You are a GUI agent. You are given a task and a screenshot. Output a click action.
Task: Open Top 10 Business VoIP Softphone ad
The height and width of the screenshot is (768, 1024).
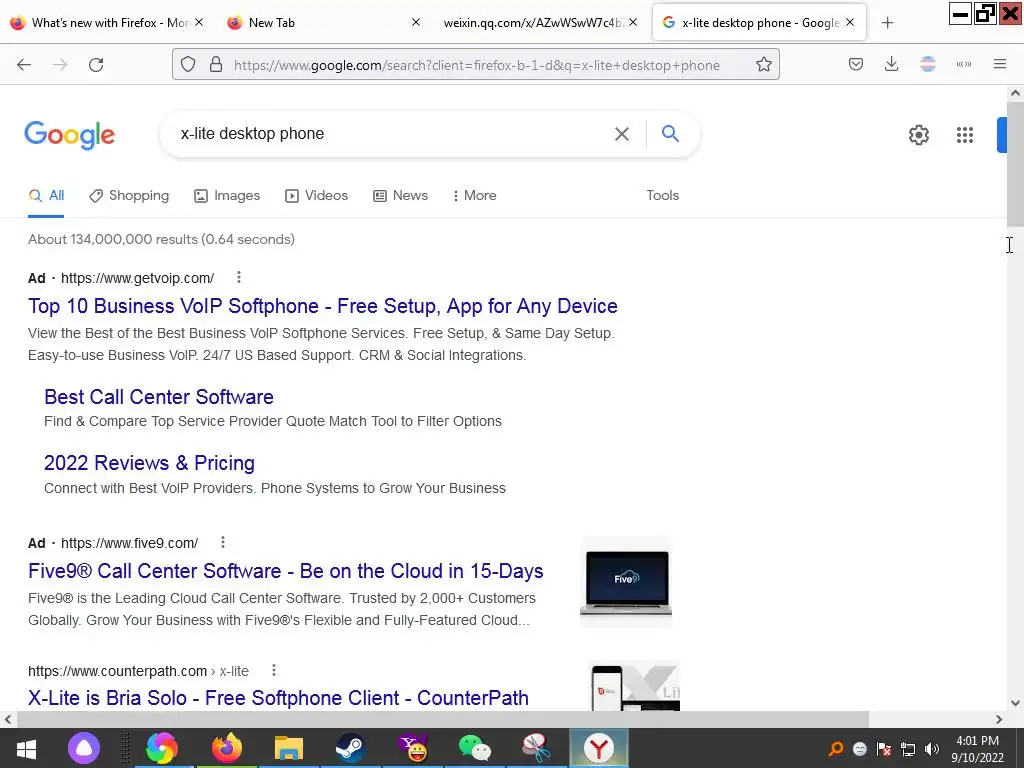[323, 306]
